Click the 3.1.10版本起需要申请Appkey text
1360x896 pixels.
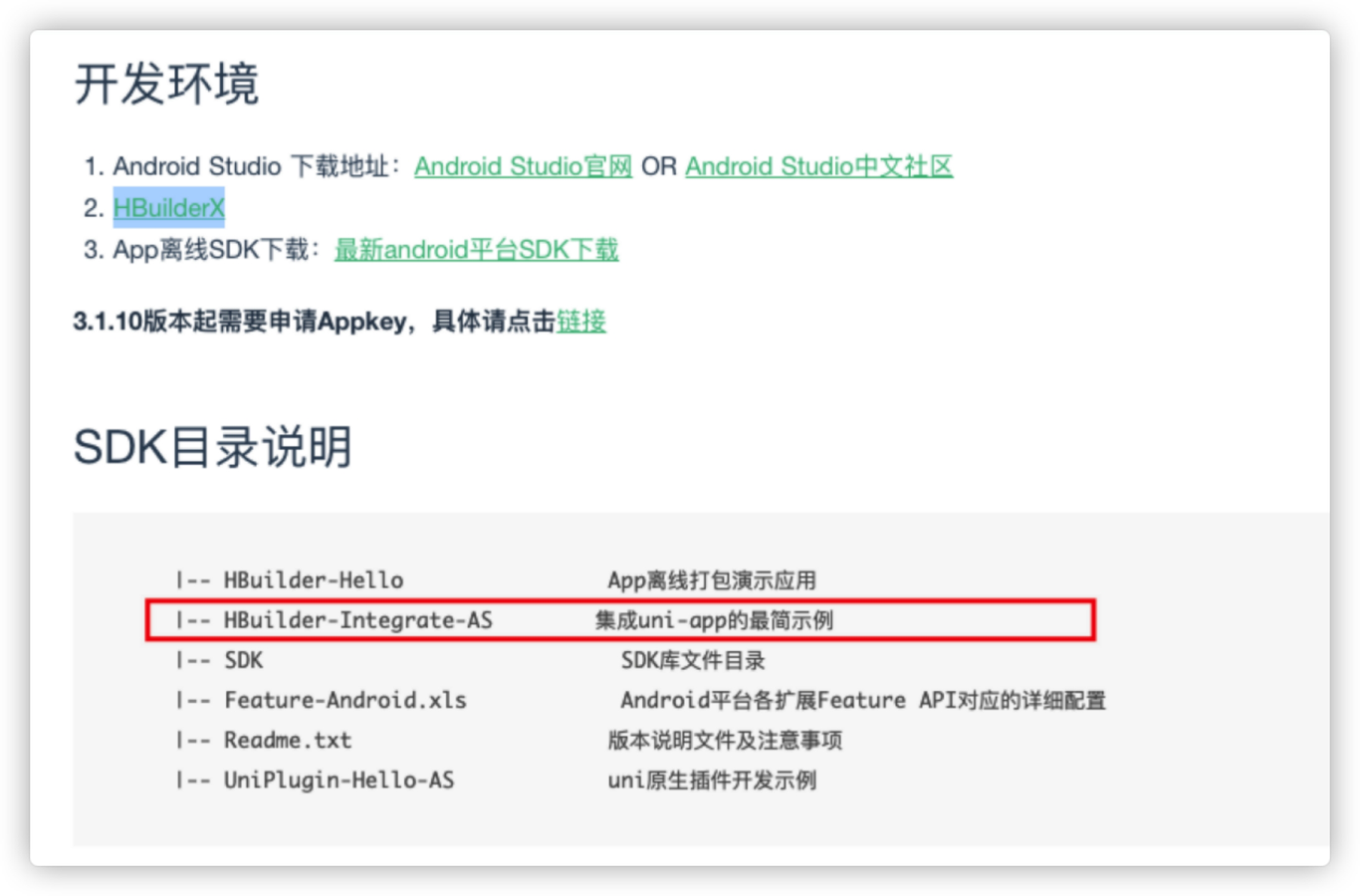click(x=240, y=322)
